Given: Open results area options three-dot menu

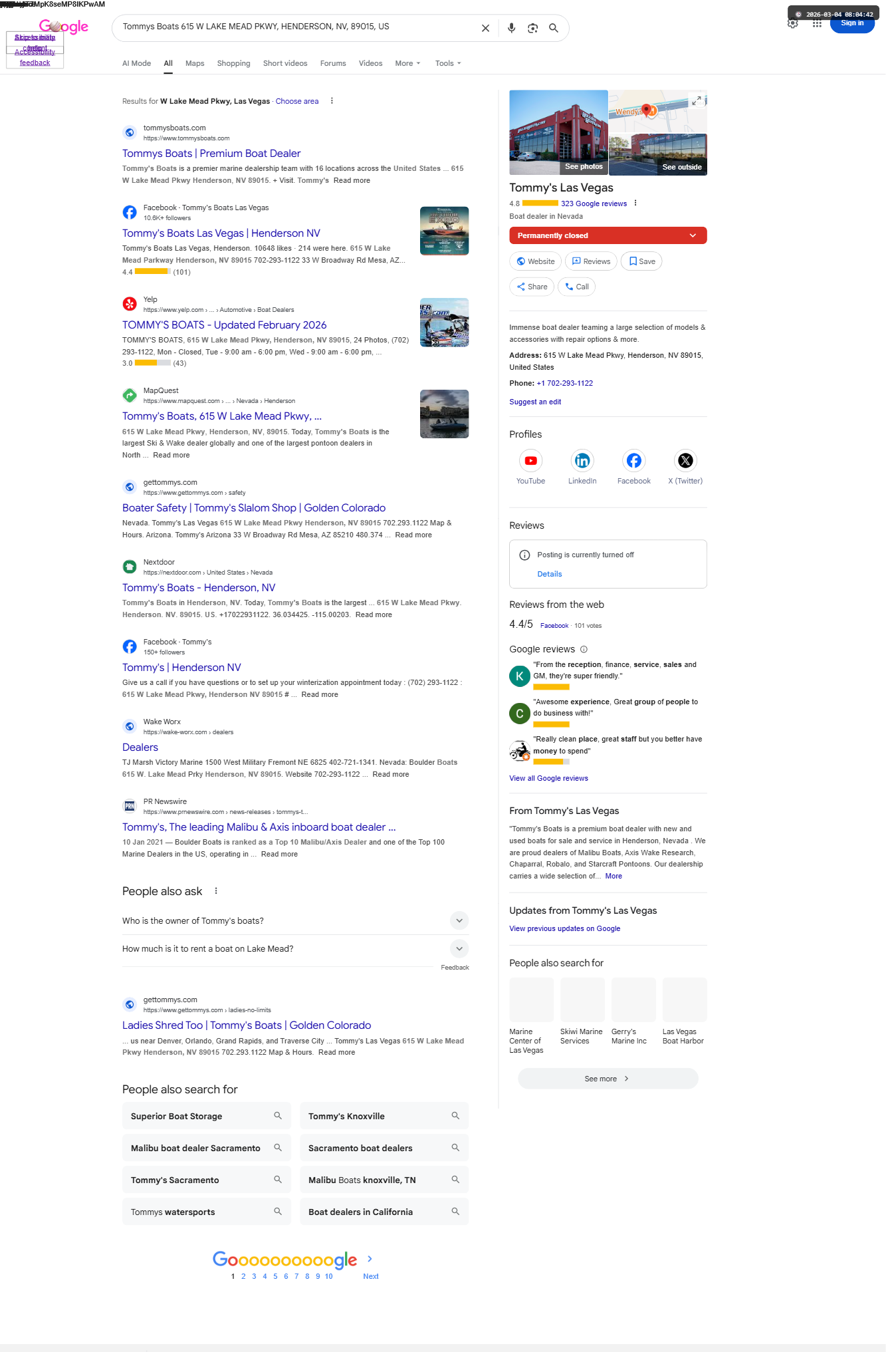Looking at the screenshot, I should tap(332, 101).
